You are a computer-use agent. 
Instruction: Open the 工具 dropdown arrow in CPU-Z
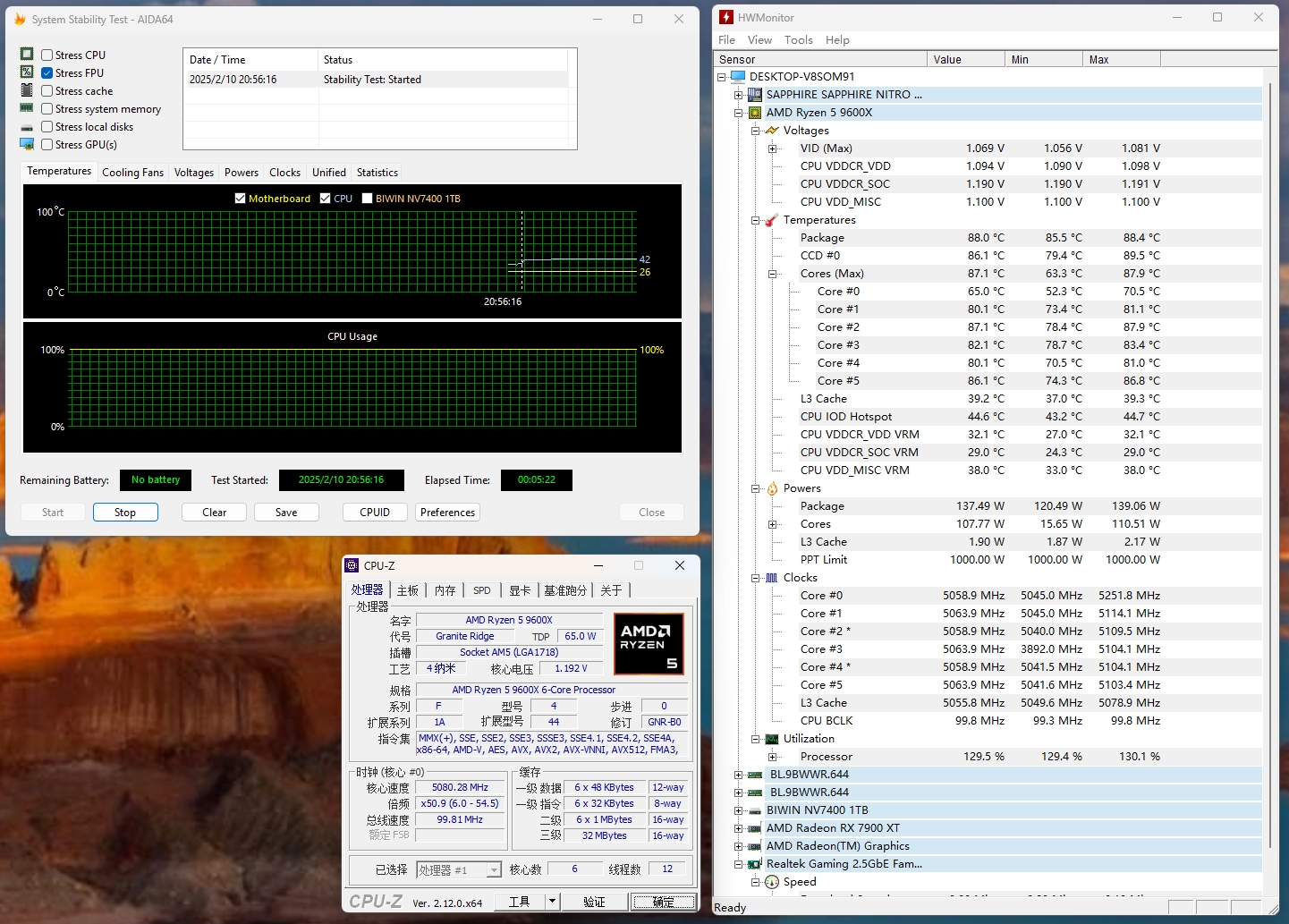(x=552, y=902)
